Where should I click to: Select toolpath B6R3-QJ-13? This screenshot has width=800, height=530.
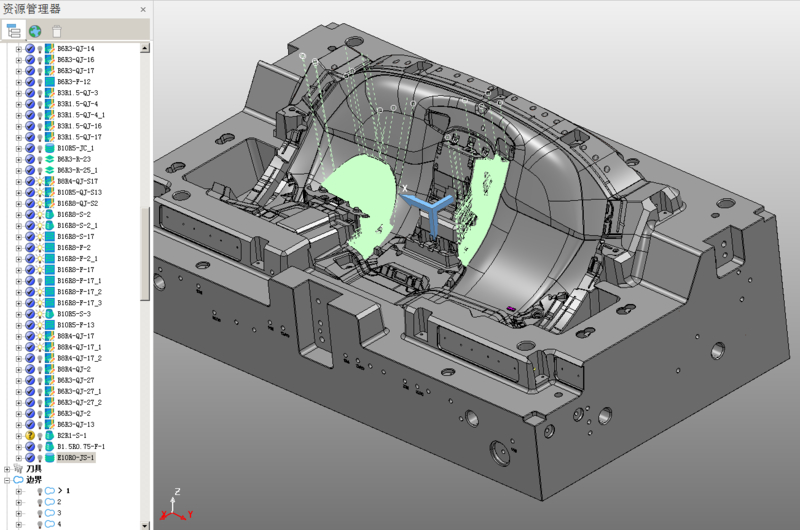point(76,424)
